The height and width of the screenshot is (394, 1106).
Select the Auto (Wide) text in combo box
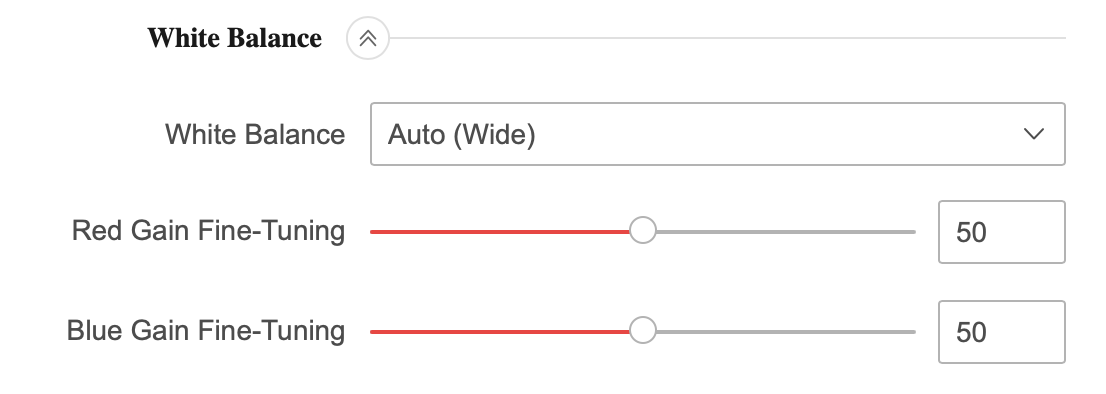(x=461, y=134)
